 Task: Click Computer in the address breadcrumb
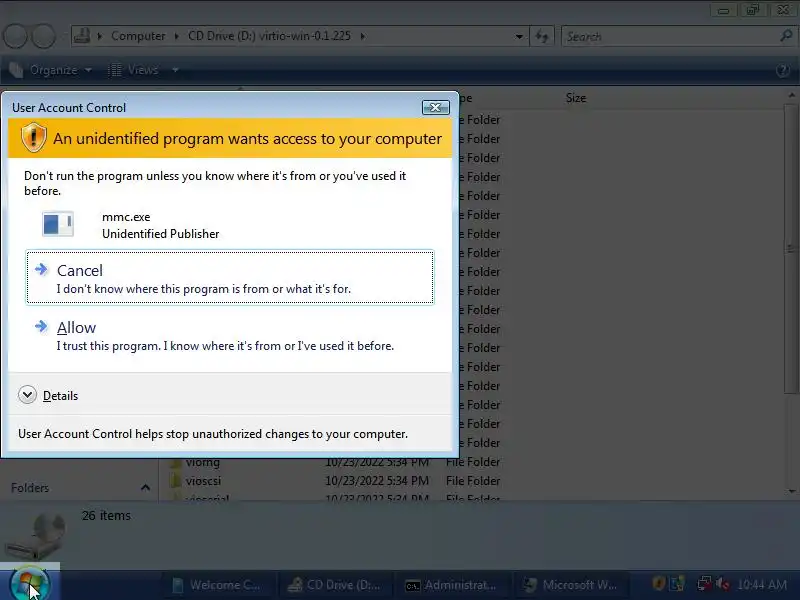tap(138, 36)
